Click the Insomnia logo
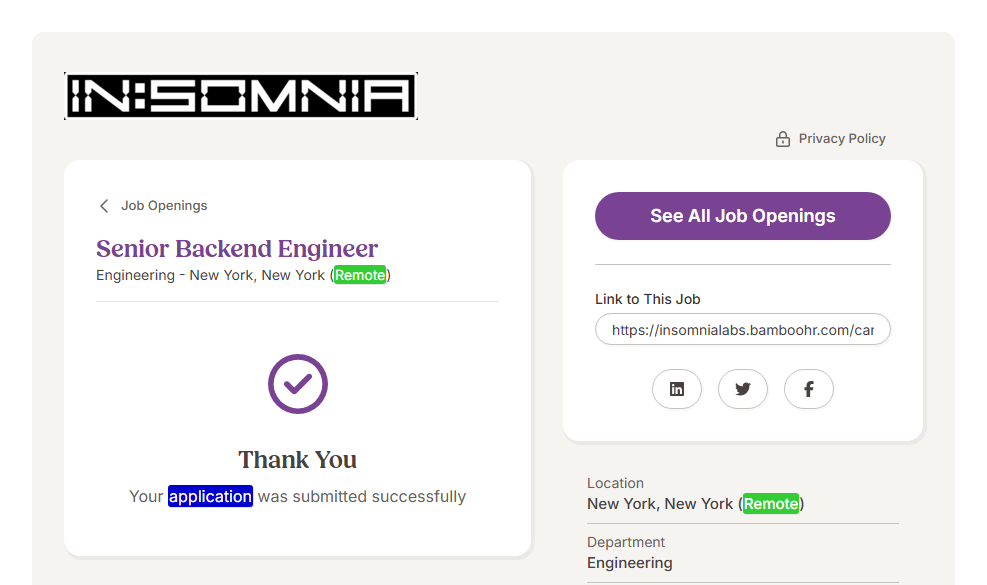 click(240, 96)
